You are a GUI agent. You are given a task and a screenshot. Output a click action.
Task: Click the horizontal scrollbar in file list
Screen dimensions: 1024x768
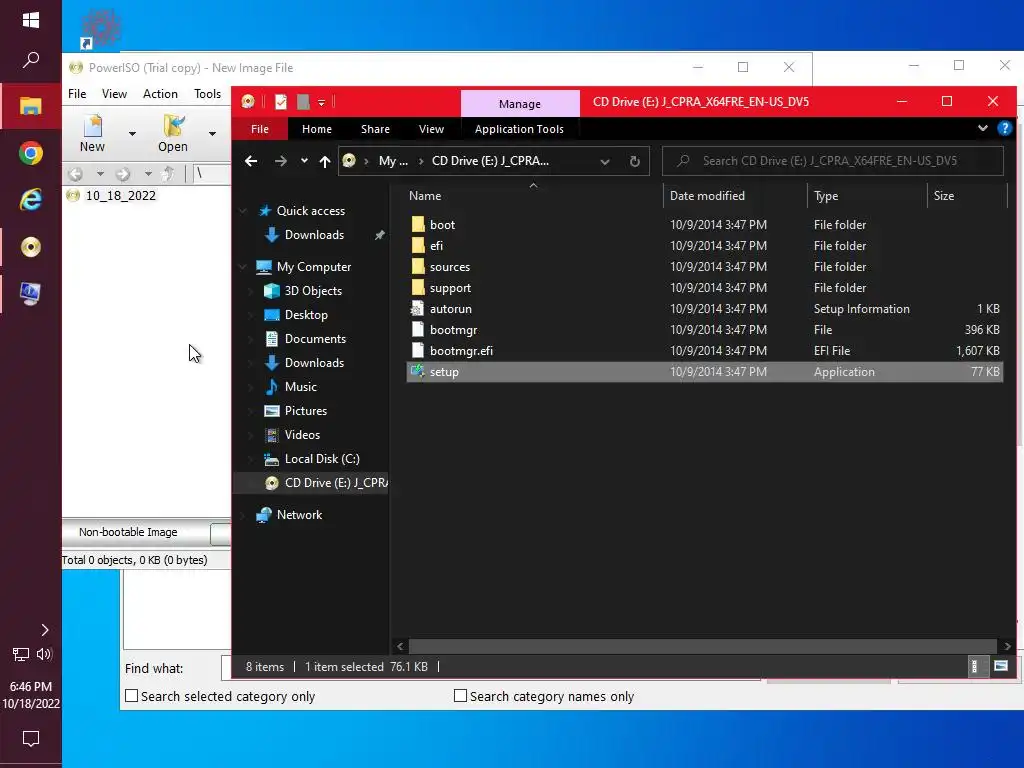coord(703,646)
